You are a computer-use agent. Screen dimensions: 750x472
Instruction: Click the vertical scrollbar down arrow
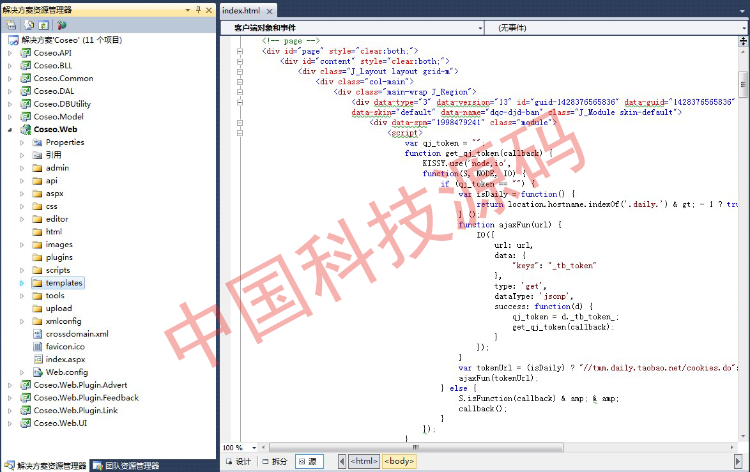[743, 436]
